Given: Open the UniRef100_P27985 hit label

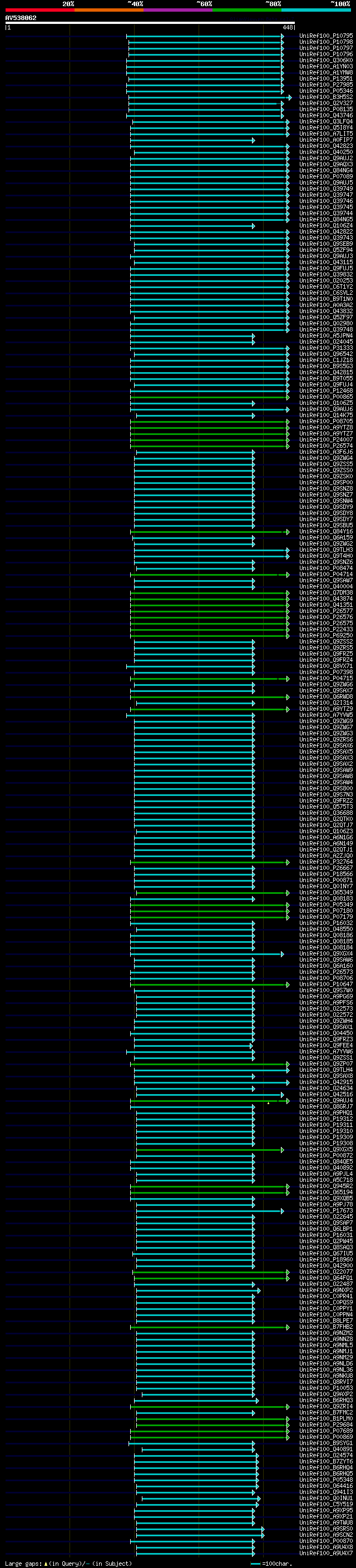Looking at the screenshot, I should (326, 85).
